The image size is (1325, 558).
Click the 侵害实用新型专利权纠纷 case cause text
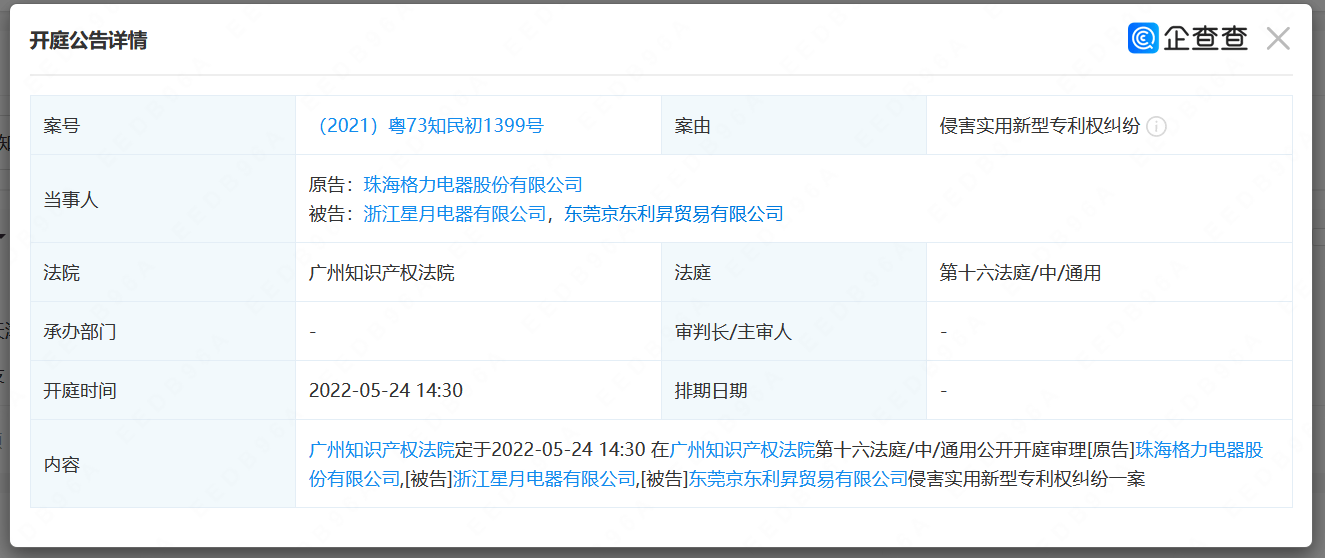click(x=1040, y=126)
